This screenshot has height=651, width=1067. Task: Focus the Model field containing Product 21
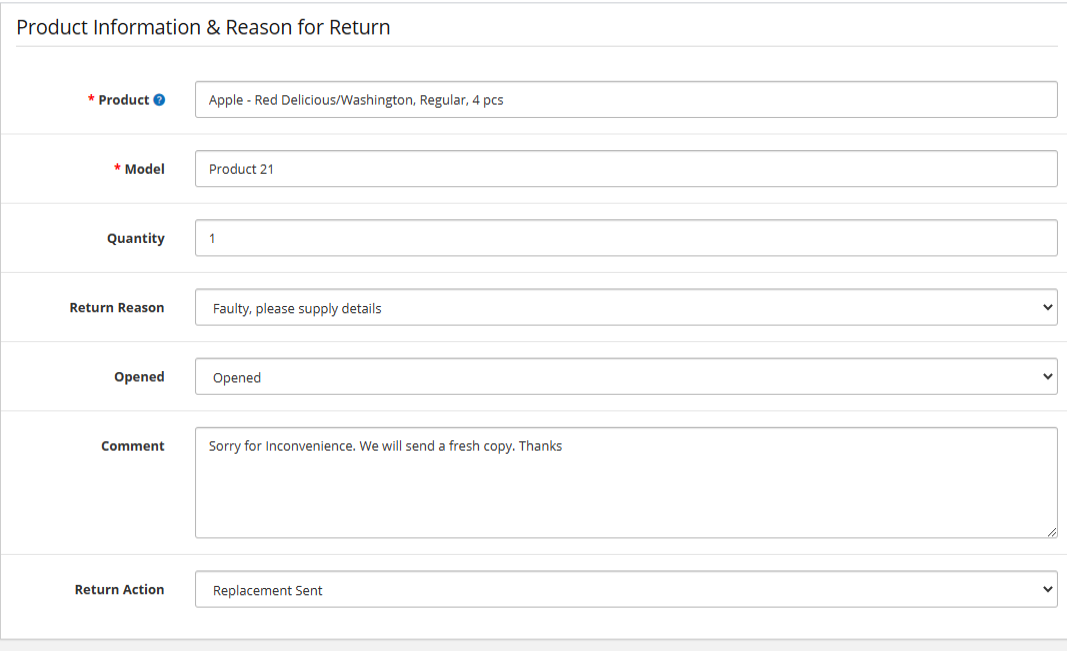[625, 169]
